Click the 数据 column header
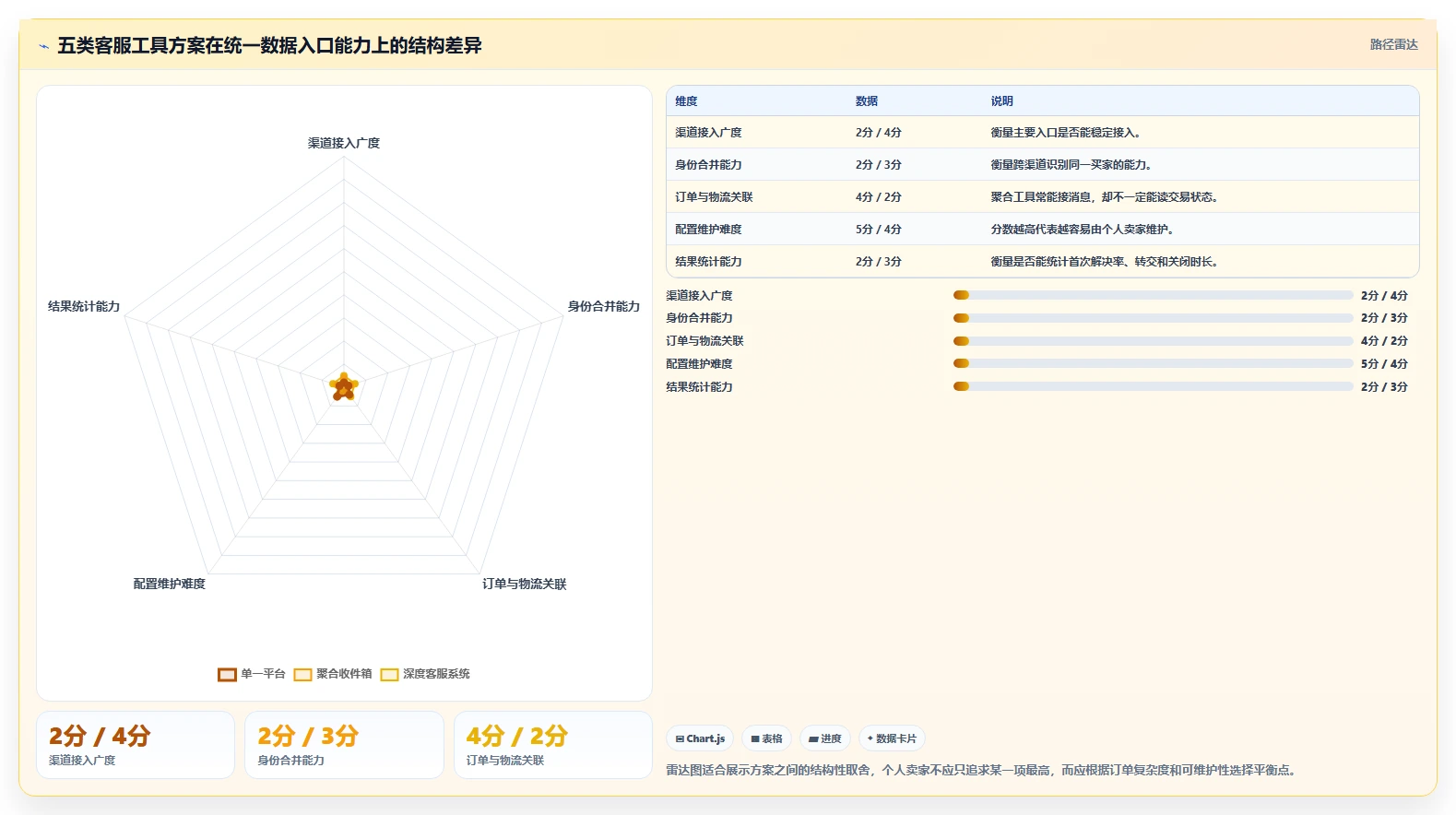Screen dimensions: 1456x815 point(867,101)
